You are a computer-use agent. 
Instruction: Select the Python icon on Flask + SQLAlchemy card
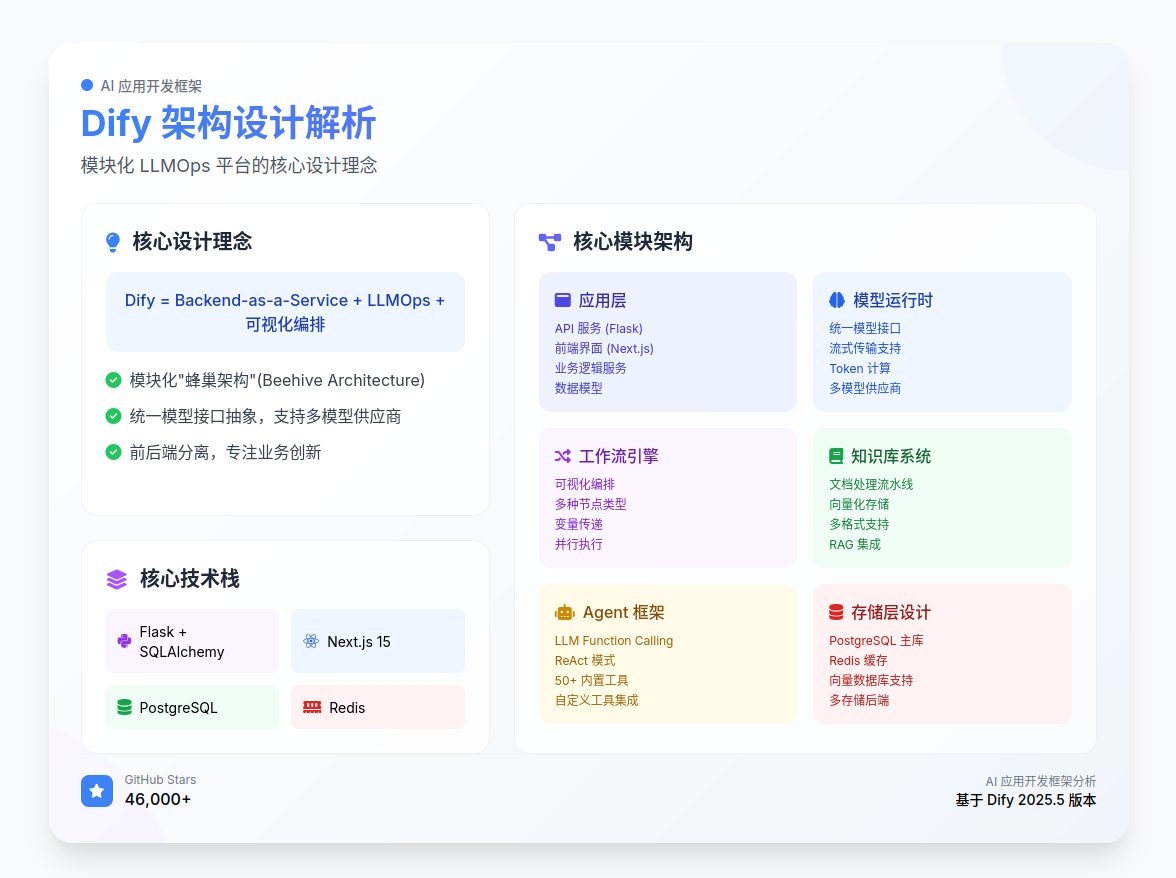coord(123,640)
